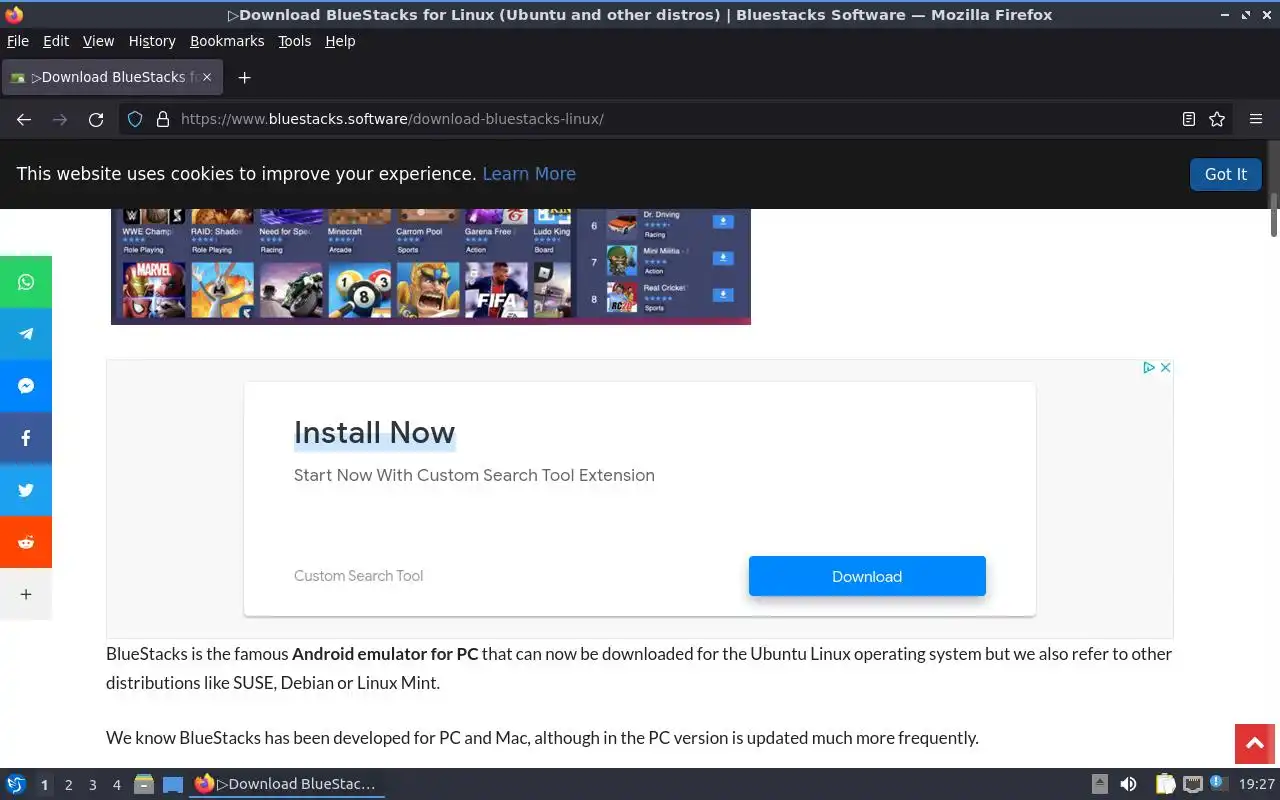Close the Download BlueStacks tab
The image size is (1280, 800).
point(207,77)
